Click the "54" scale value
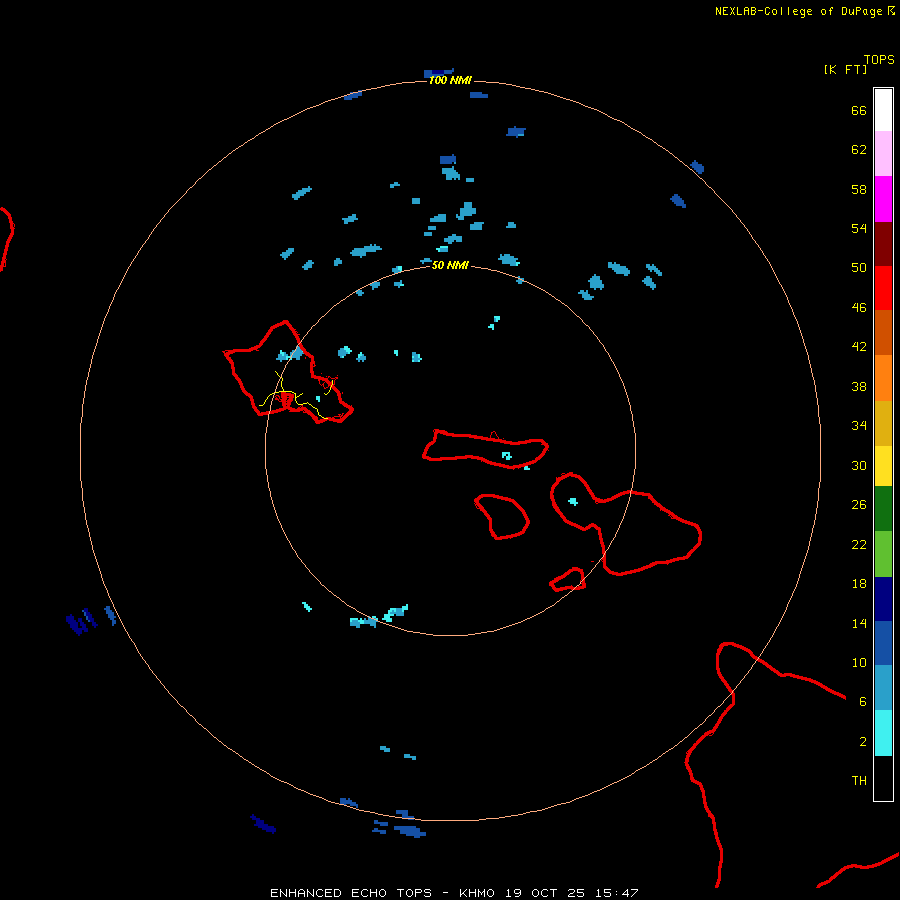The height and width of the screenshot is (900, 900). tap(859, 228)
